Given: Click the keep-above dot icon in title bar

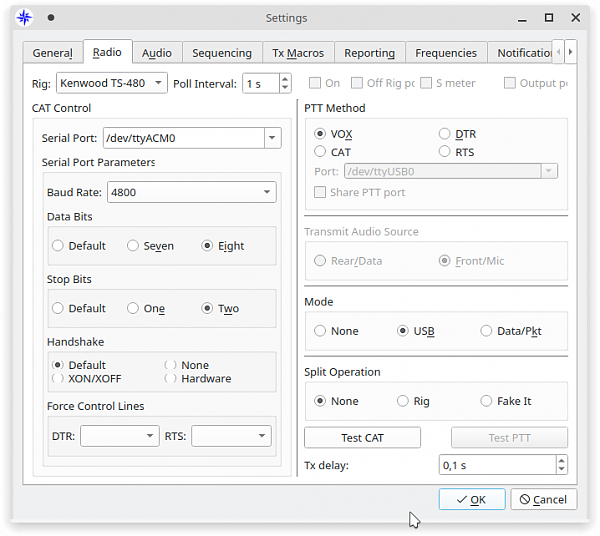Looking at the screenshot, I should [x=51, y=17].
